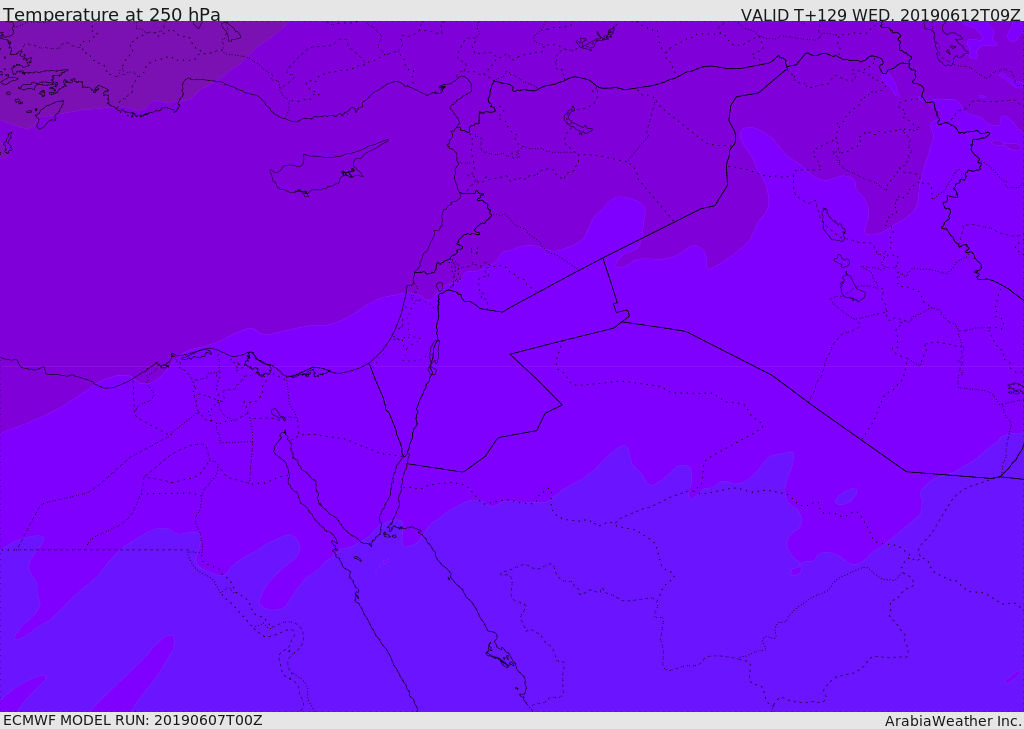Image resolution: width=1024 pixels, height=729 pixels.
Task: Click the 'ArabiaWeather Inc.' credit text
Action: pyautogui.click(x=953, y=721)
